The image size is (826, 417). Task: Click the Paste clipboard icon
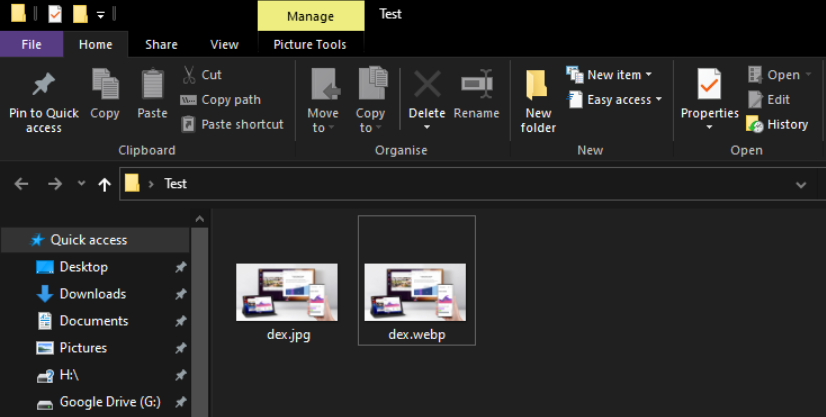[x=152, y=86]
